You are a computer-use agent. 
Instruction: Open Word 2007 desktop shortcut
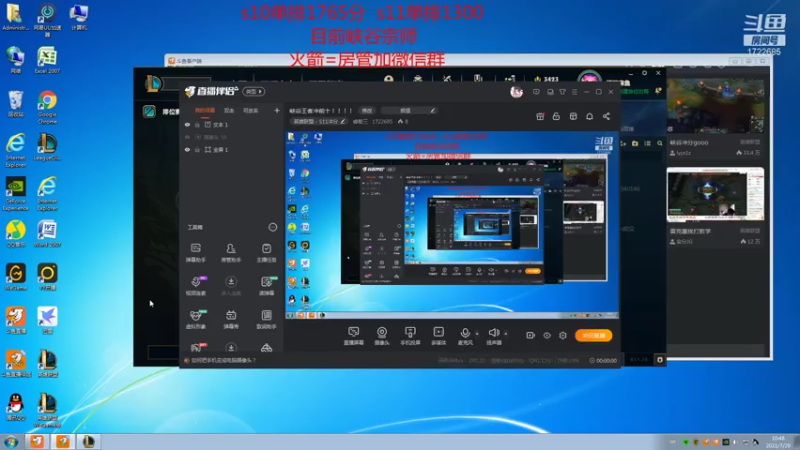tap(47, 234)
